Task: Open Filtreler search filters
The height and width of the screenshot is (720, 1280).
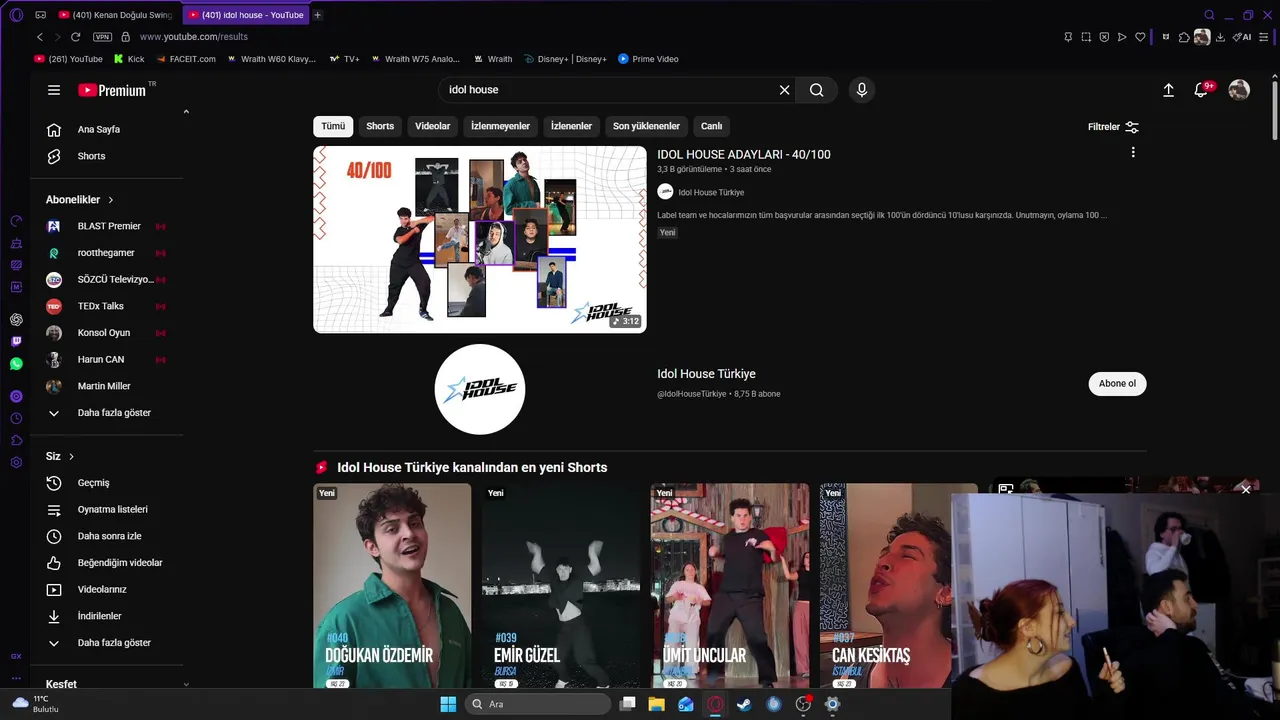Action: (x=1113, y=127)
